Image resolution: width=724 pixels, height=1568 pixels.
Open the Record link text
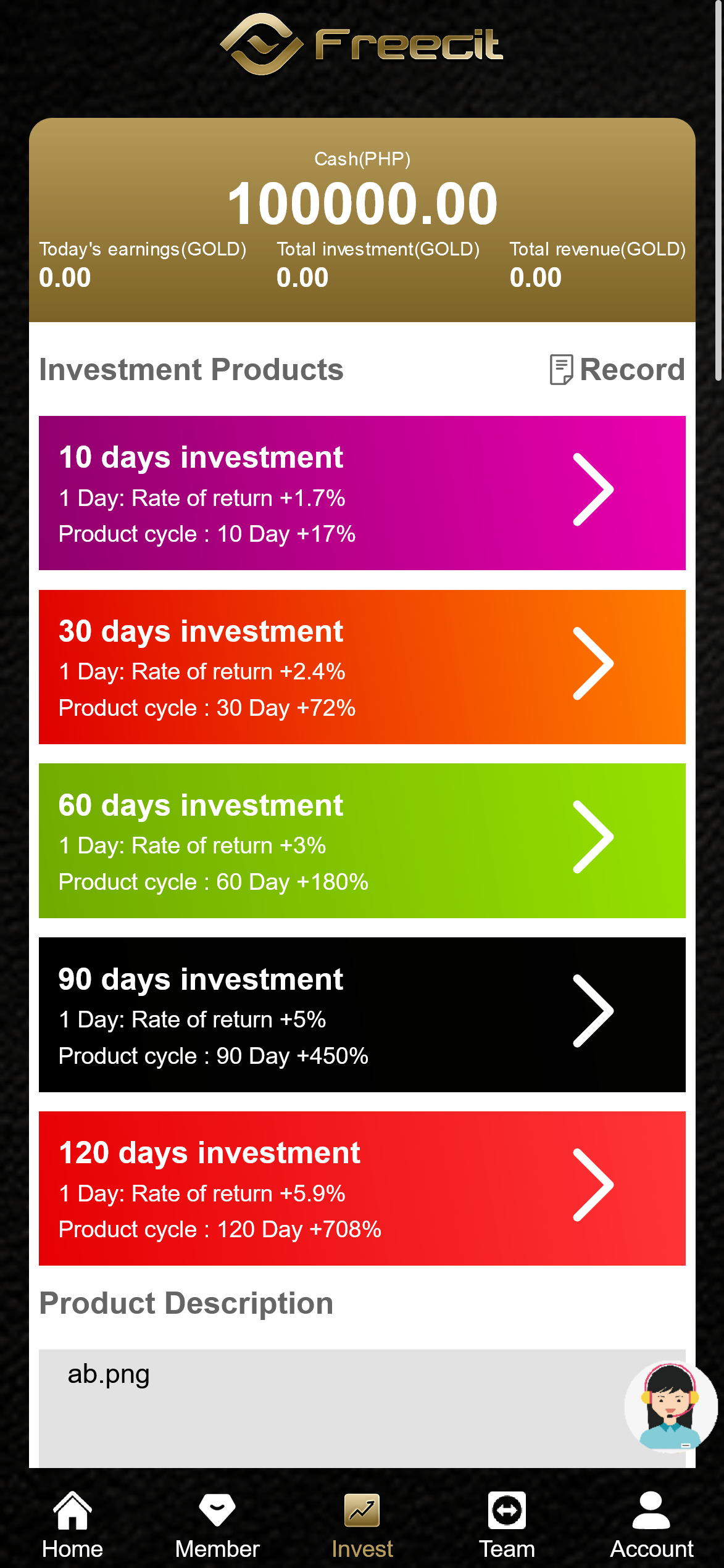632,370
